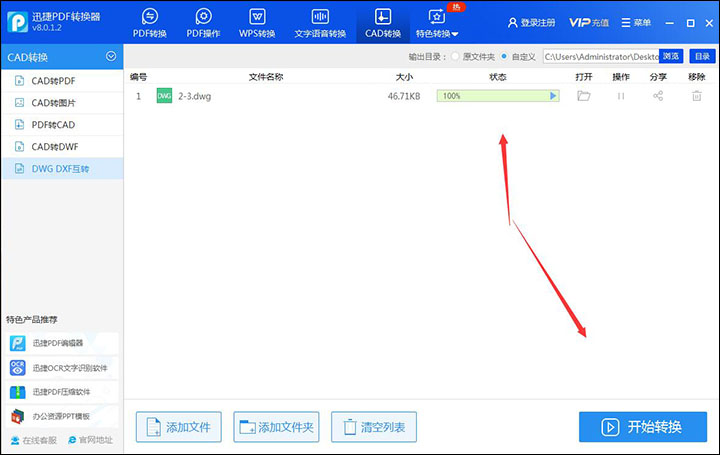Open 迅捷OCR文字识别软件 recommendation
Viewport: 720px width, 455px height.
pyautogui.click(x=63, y=368)
